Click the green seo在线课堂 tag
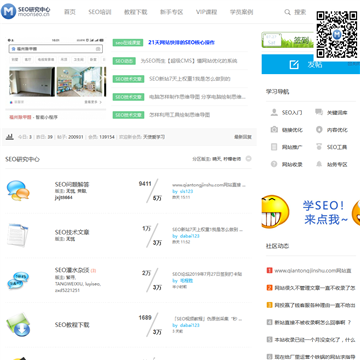Viewport: 360px width, 360px height. tap(128, 43)
